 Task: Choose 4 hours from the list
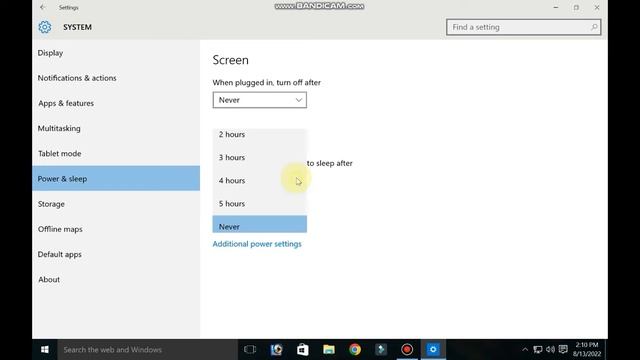point(260,180)
